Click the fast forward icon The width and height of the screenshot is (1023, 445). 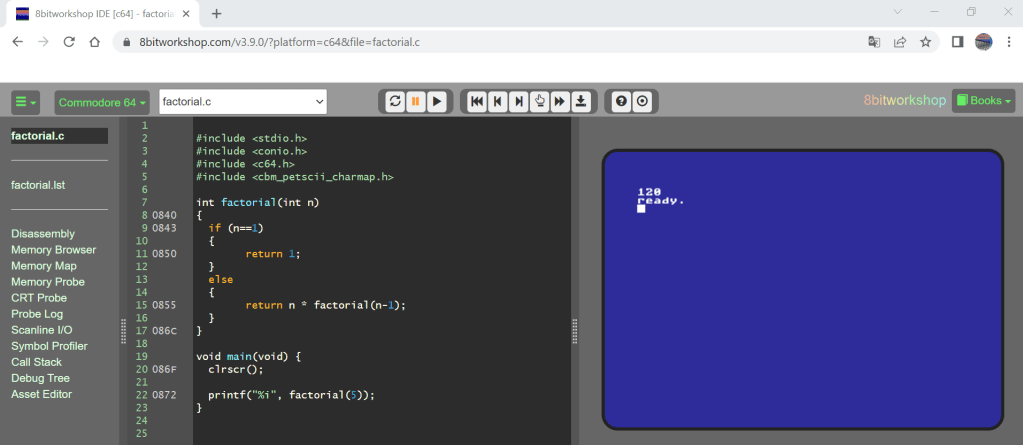pos(560,101)
